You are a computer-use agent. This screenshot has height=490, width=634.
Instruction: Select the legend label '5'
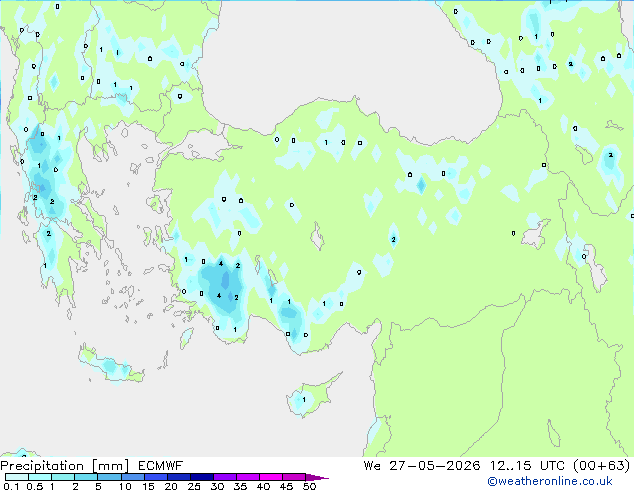tap(98, 486)
